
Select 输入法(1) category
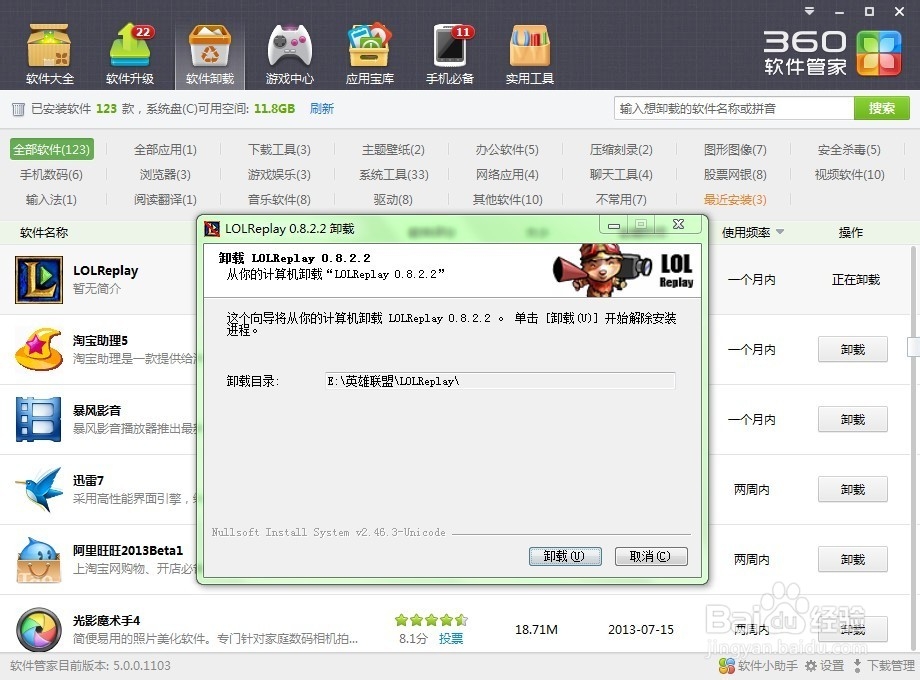pyautogui.click(x=51, y=200)
